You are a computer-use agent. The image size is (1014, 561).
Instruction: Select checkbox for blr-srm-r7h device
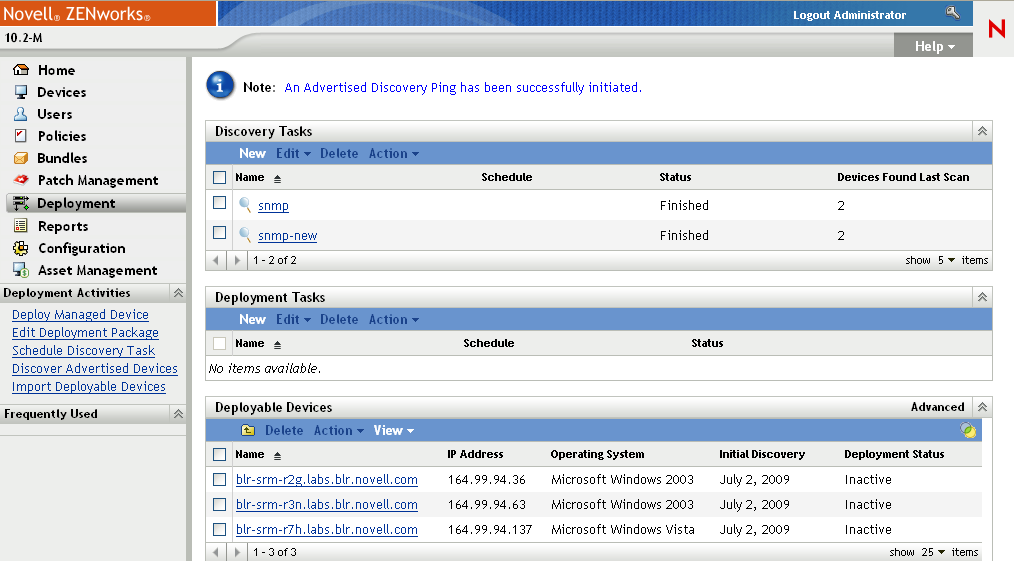coord(220,529)
